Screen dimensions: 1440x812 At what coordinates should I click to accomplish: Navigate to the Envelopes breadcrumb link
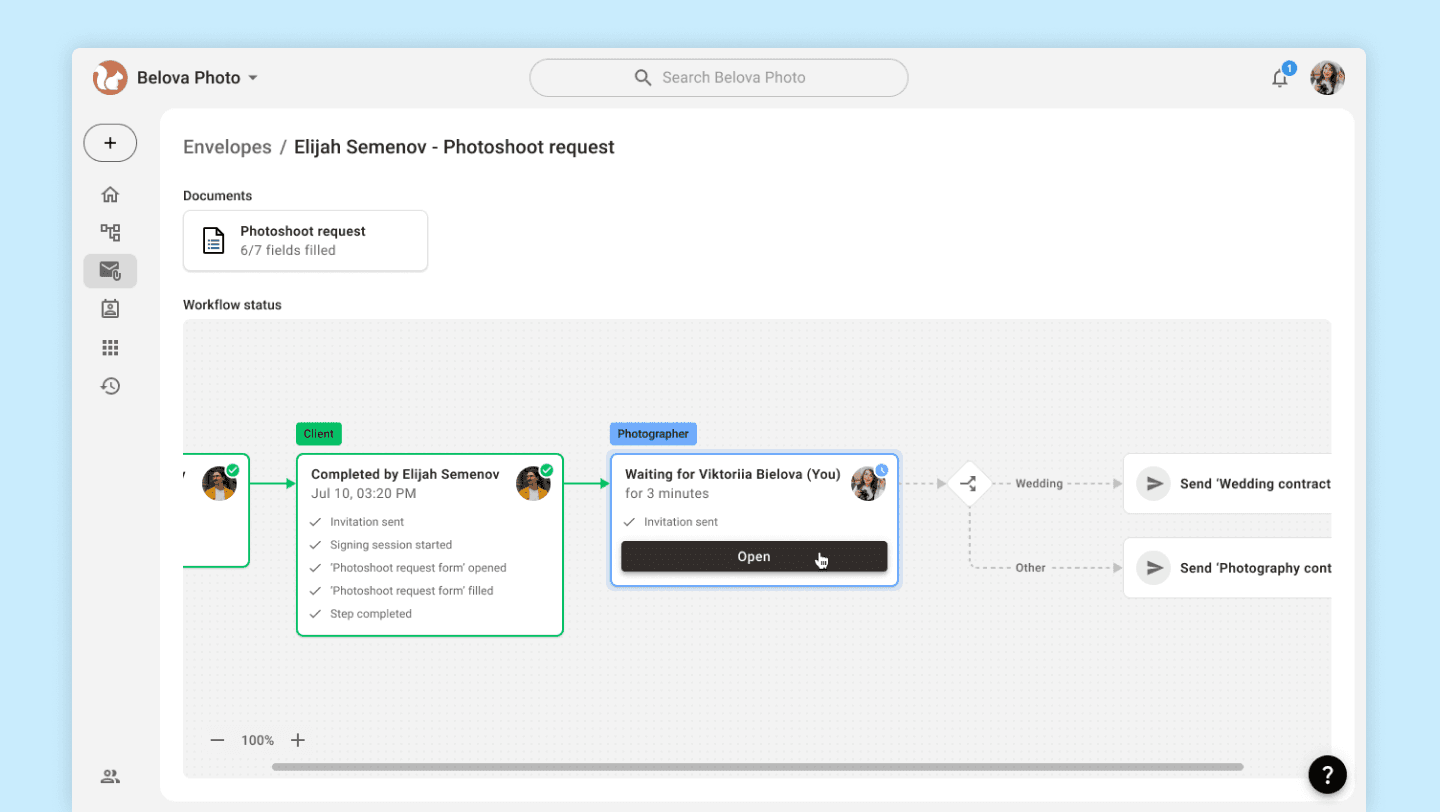[227, 147]
